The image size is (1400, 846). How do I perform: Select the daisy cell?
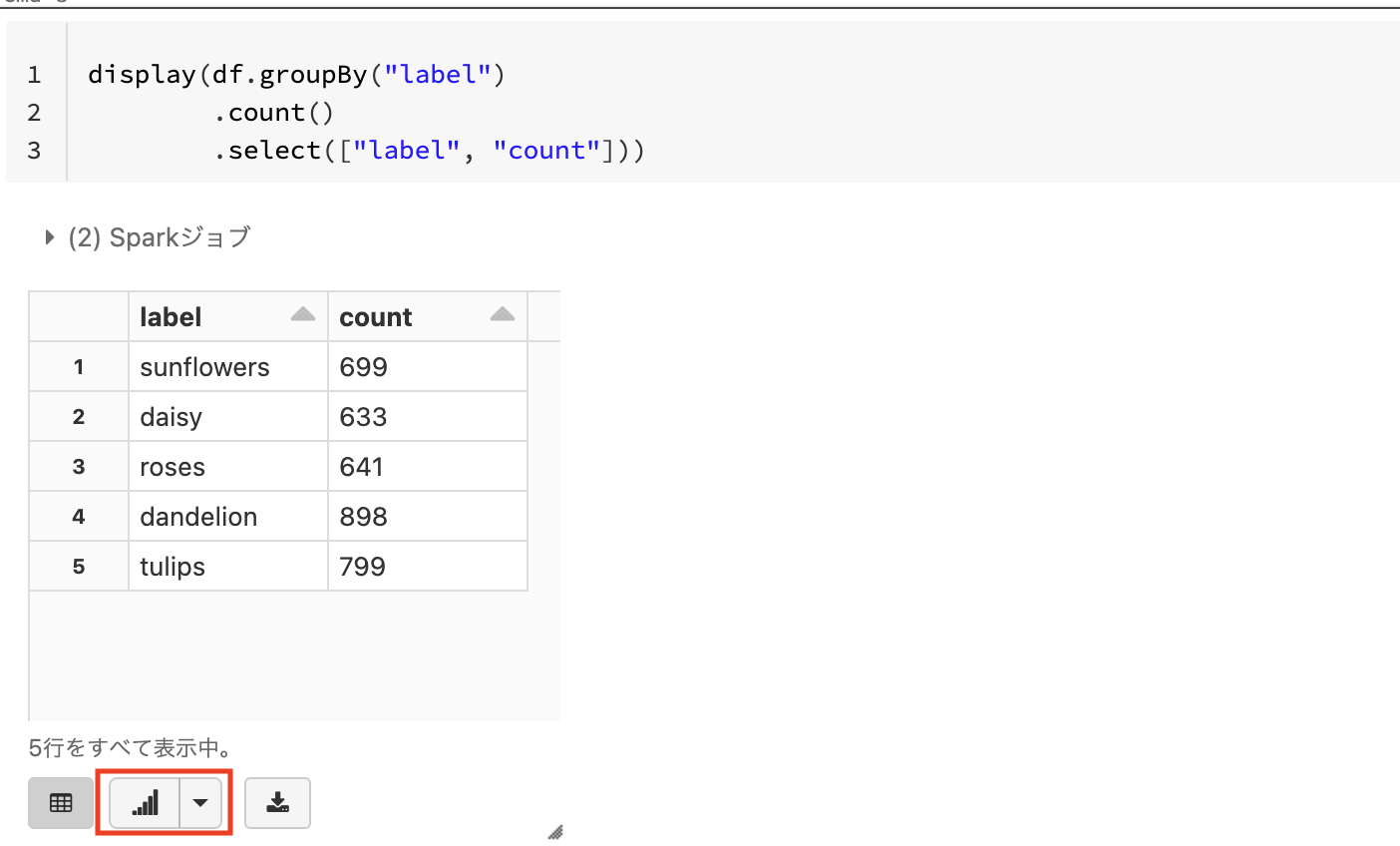click(x=228, y=417)
